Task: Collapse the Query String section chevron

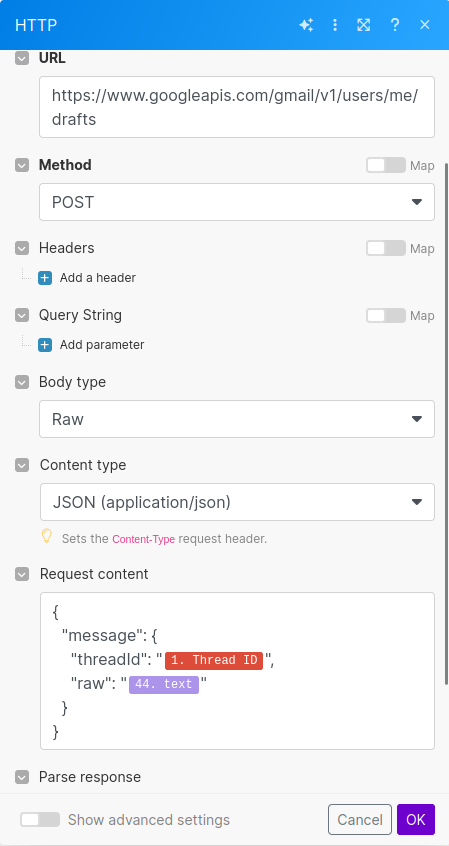Action: (22, 315)
